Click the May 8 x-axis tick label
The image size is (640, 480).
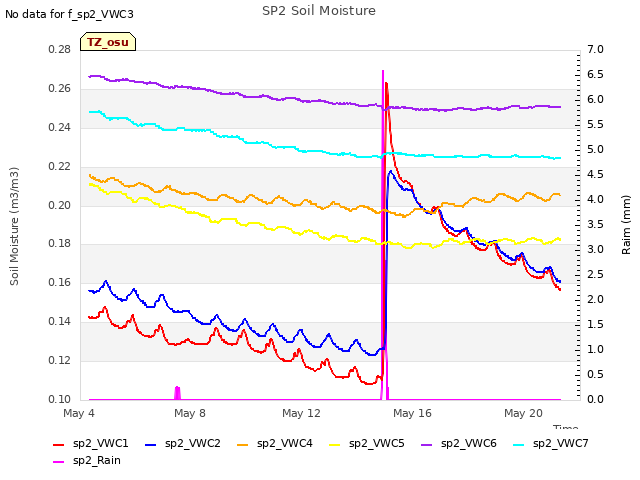click(x=190, y=413)
